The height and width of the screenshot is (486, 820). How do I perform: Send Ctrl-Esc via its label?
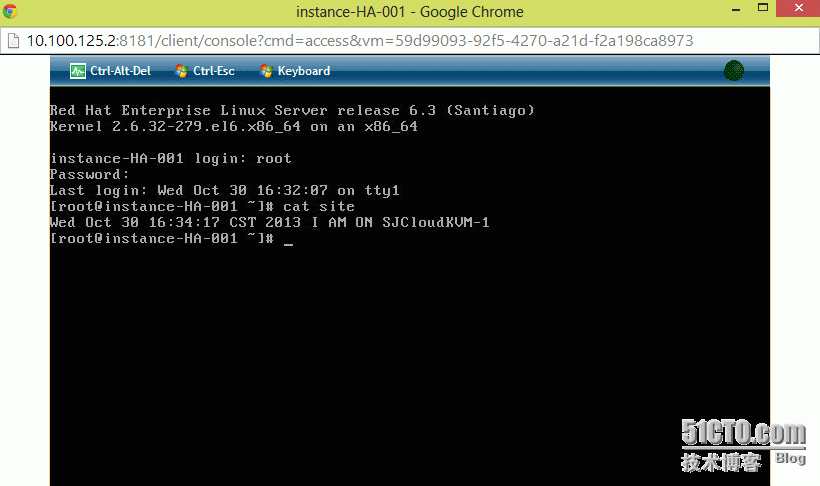click(214, 71)
